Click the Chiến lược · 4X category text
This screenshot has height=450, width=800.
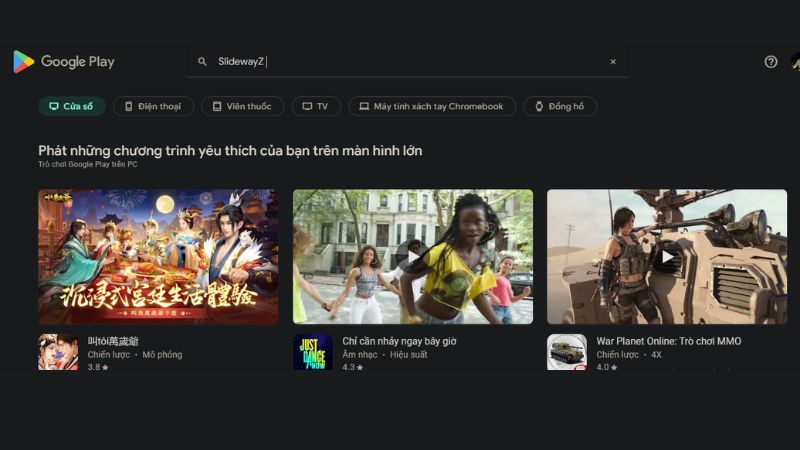click(x=629, y=355)
